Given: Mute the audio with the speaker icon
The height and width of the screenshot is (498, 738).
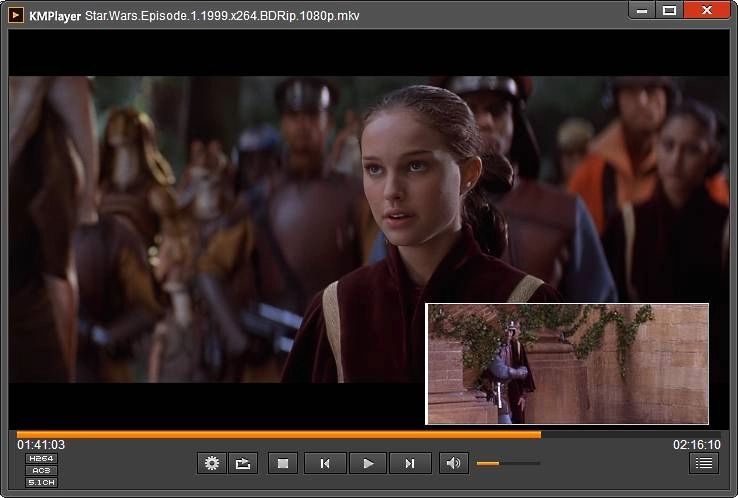Looking at the screenshot, I should (x=454, y=463).
